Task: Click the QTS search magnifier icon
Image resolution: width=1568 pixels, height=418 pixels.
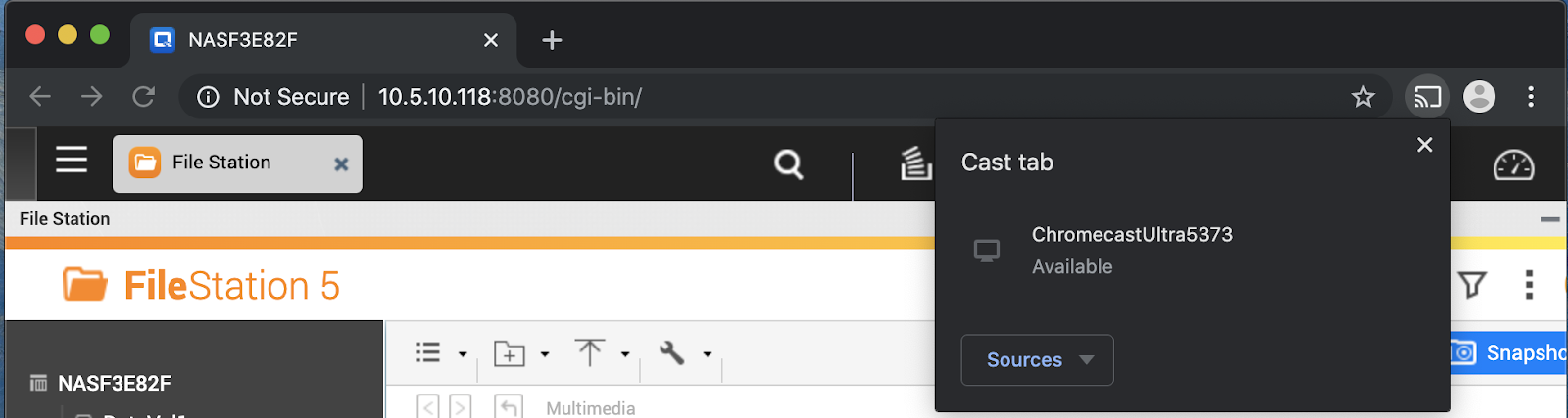Action: pos(788,164)
